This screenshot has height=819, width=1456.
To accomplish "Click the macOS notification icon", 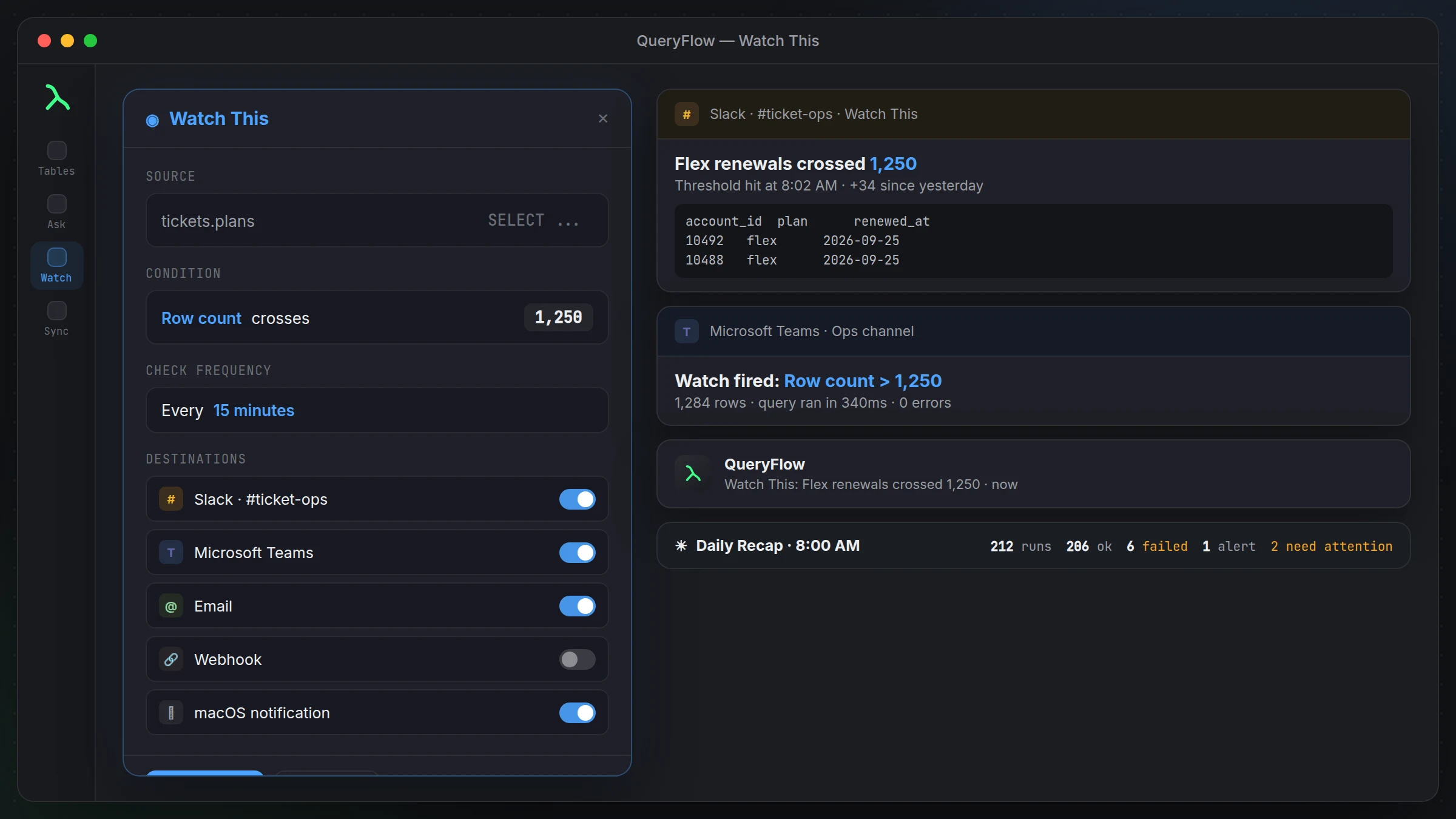I will [171, 713].
